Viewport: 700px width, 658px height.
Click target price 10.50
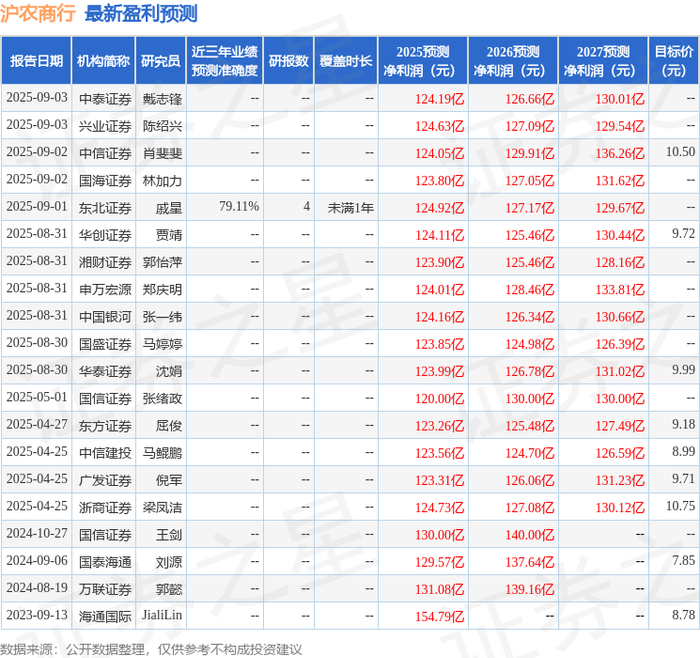tap(680, 152)
